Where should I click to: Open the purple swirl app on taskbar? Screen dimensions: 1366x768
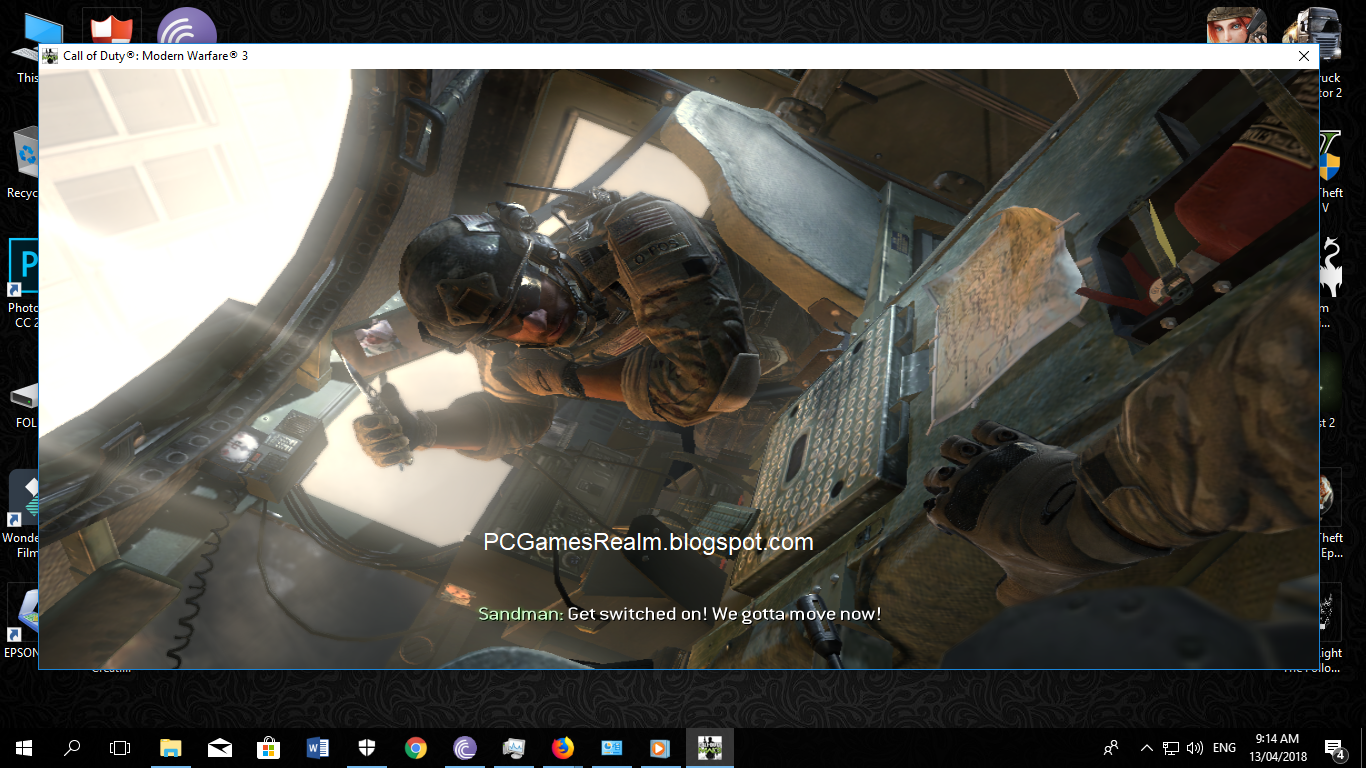[x=465, y=747]
